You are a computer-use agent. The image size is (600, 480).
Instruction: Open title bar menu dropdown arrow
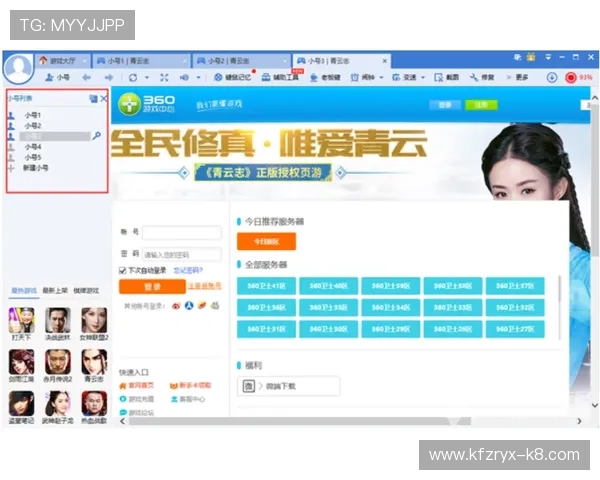coord(548,57)
